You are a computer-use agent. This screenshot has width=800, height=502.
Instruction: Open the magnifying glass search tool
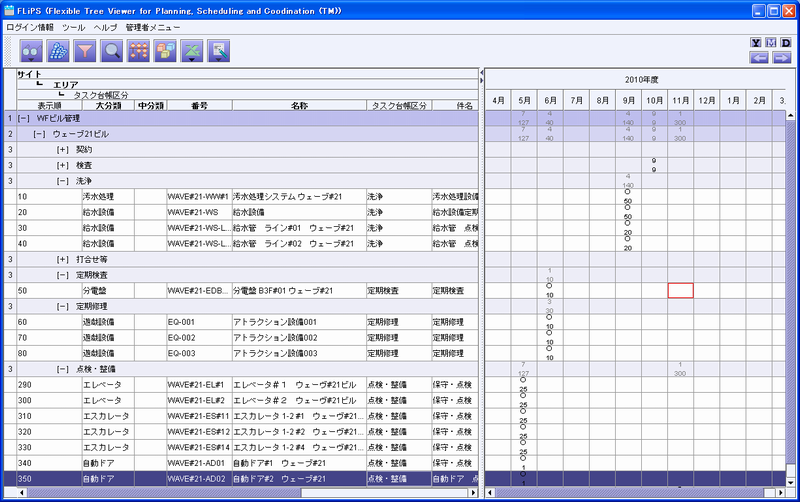pyautogui.click(x=112, y=51)
